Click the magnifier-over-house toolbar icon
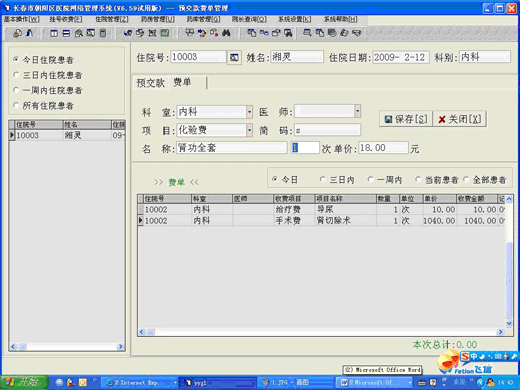Screen dimensions: 520x390 tap(79, 33)
